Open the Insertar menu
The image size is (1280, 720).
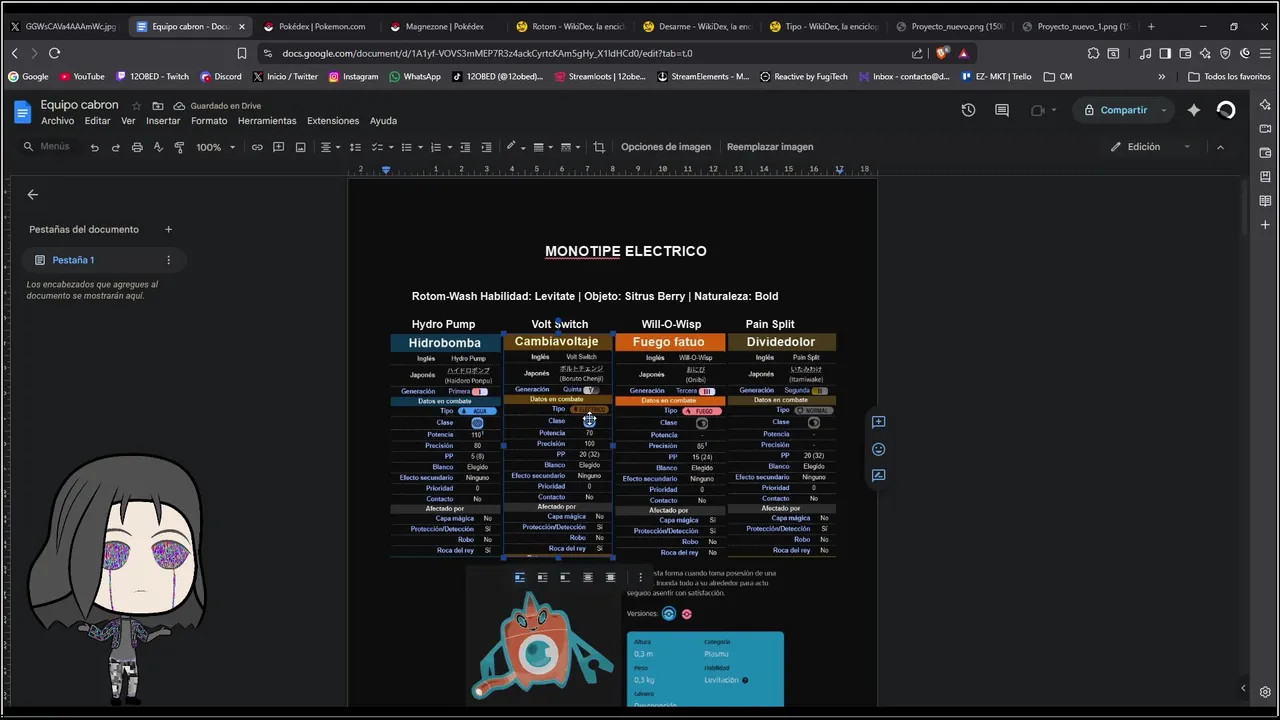click(x=163, y=121)
